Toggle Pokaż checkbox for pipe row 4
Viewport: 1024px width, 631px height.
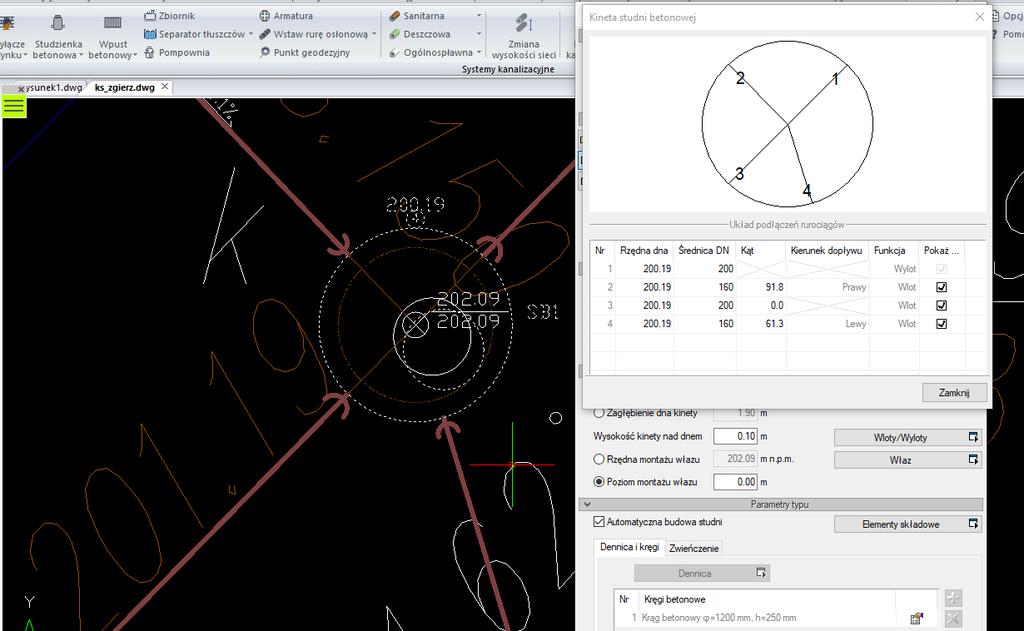pyautogui.click(x=941, y=323)
